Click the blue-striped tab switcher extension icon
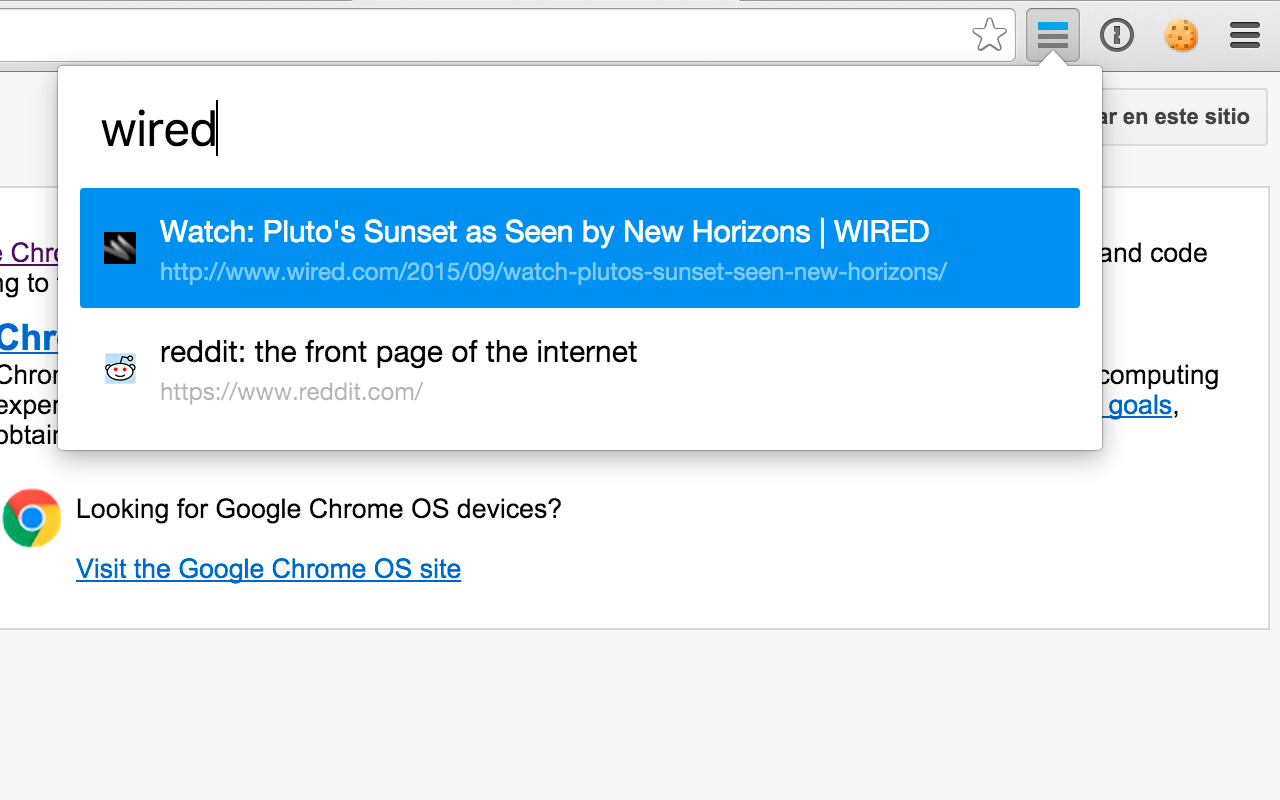 point(1053,36)
